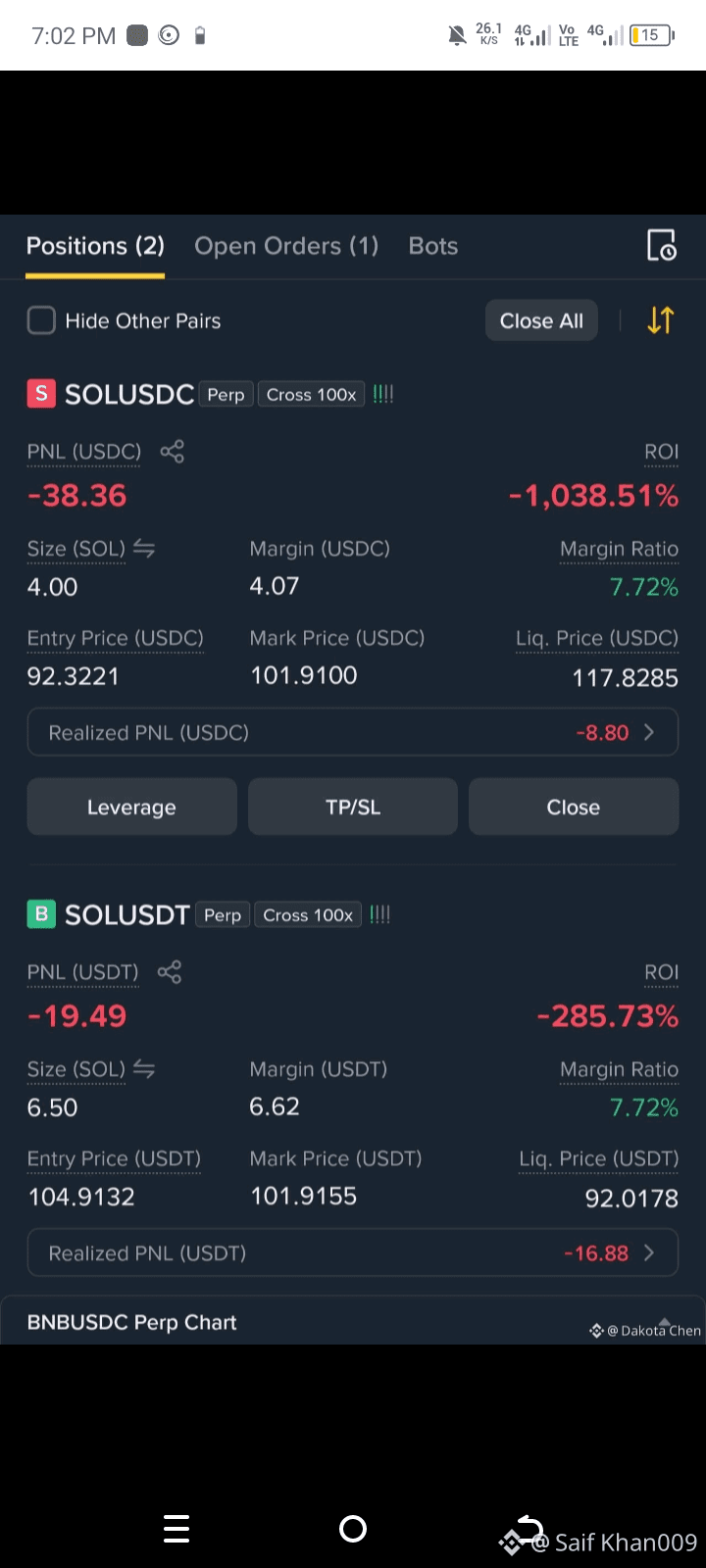Share the SOLUSDC position PNL
This screenshot has width=706, height=1568.
(173, 452)
